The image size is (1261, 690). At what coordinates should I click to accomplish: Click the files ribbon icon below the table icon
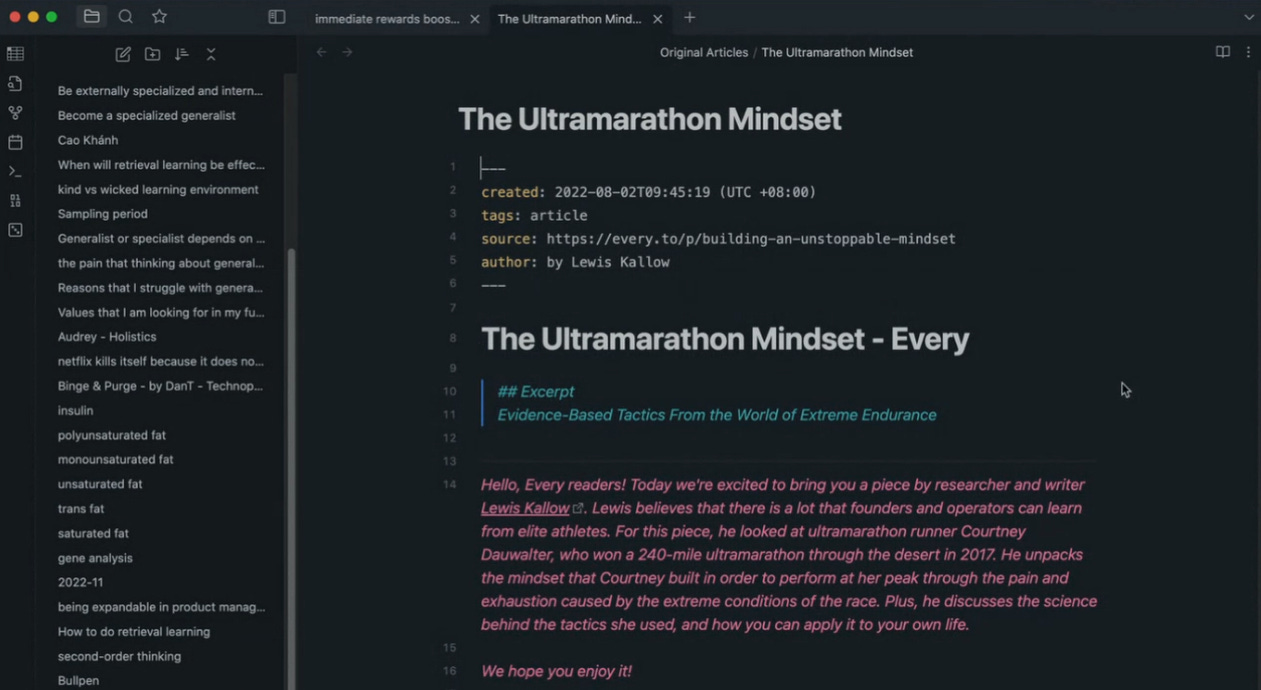(x=15, y=83)
